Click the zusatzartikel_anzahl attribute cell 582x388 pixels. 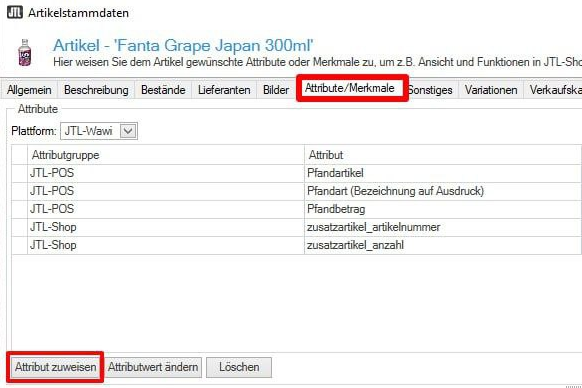[x=443, y=245]
